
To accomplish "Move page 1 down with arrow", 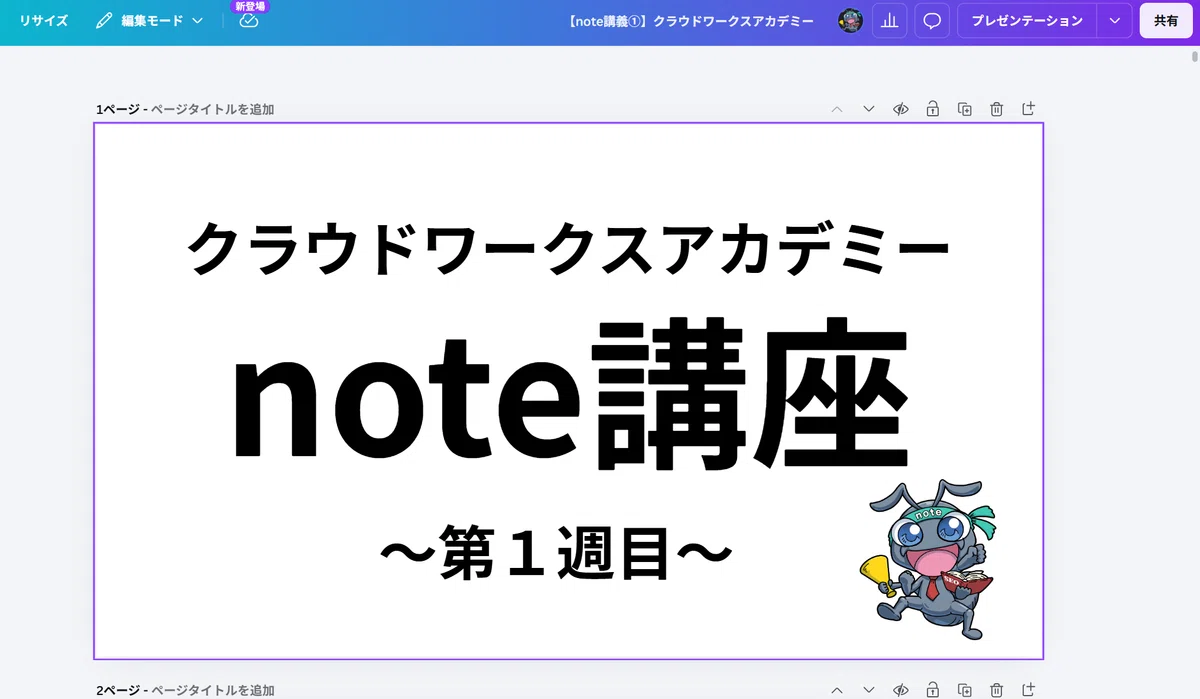I will [869, 109].
